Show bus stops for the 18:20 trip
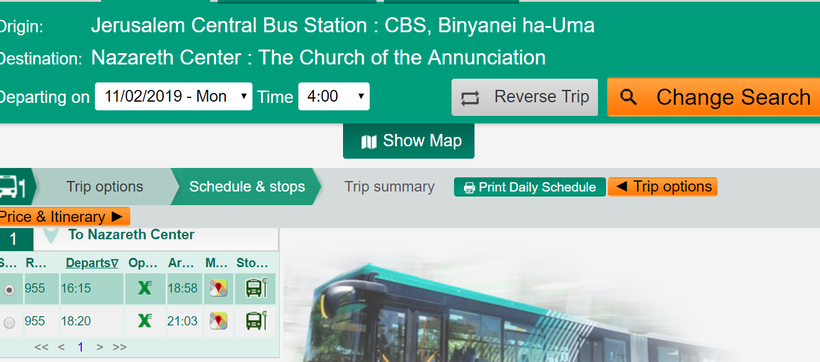 point(256,320)
